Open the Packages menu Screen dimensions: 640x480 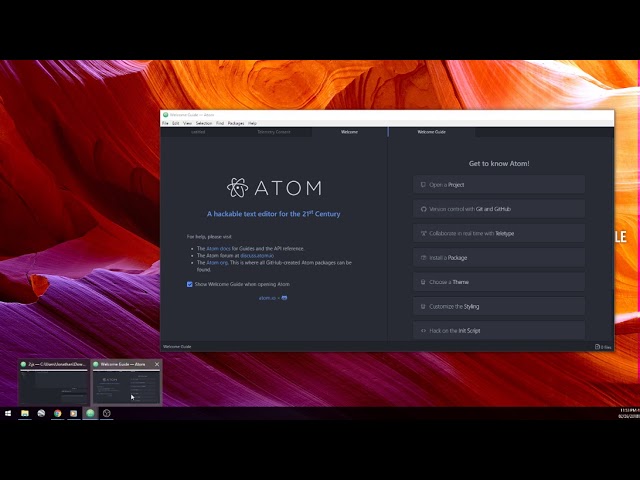(236, 123)
